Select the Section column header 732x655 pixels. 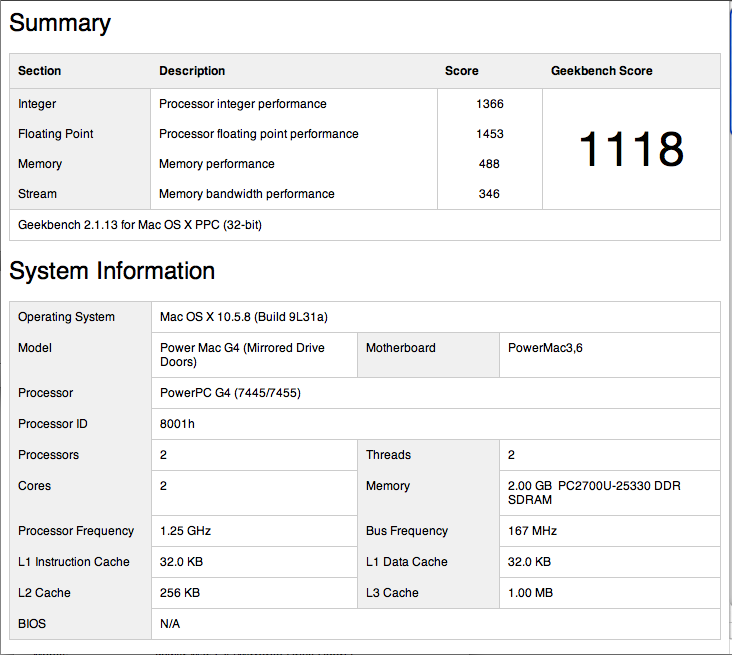pos(40,71)
